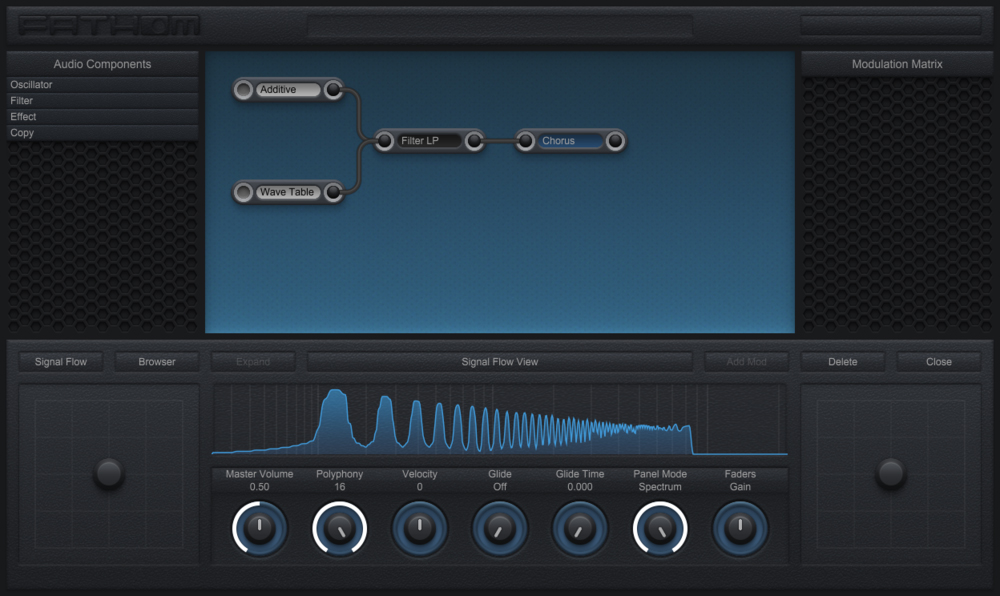Select the Additive oscillator node

pos(287,89)
